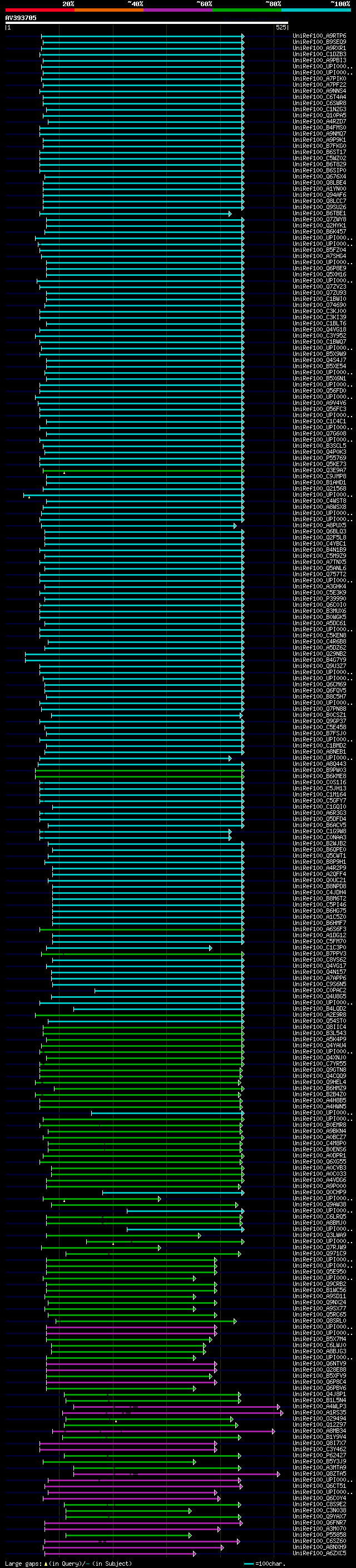
Task: Select the UniRef100_C1N2G3 label
Action: coord(319,109)
